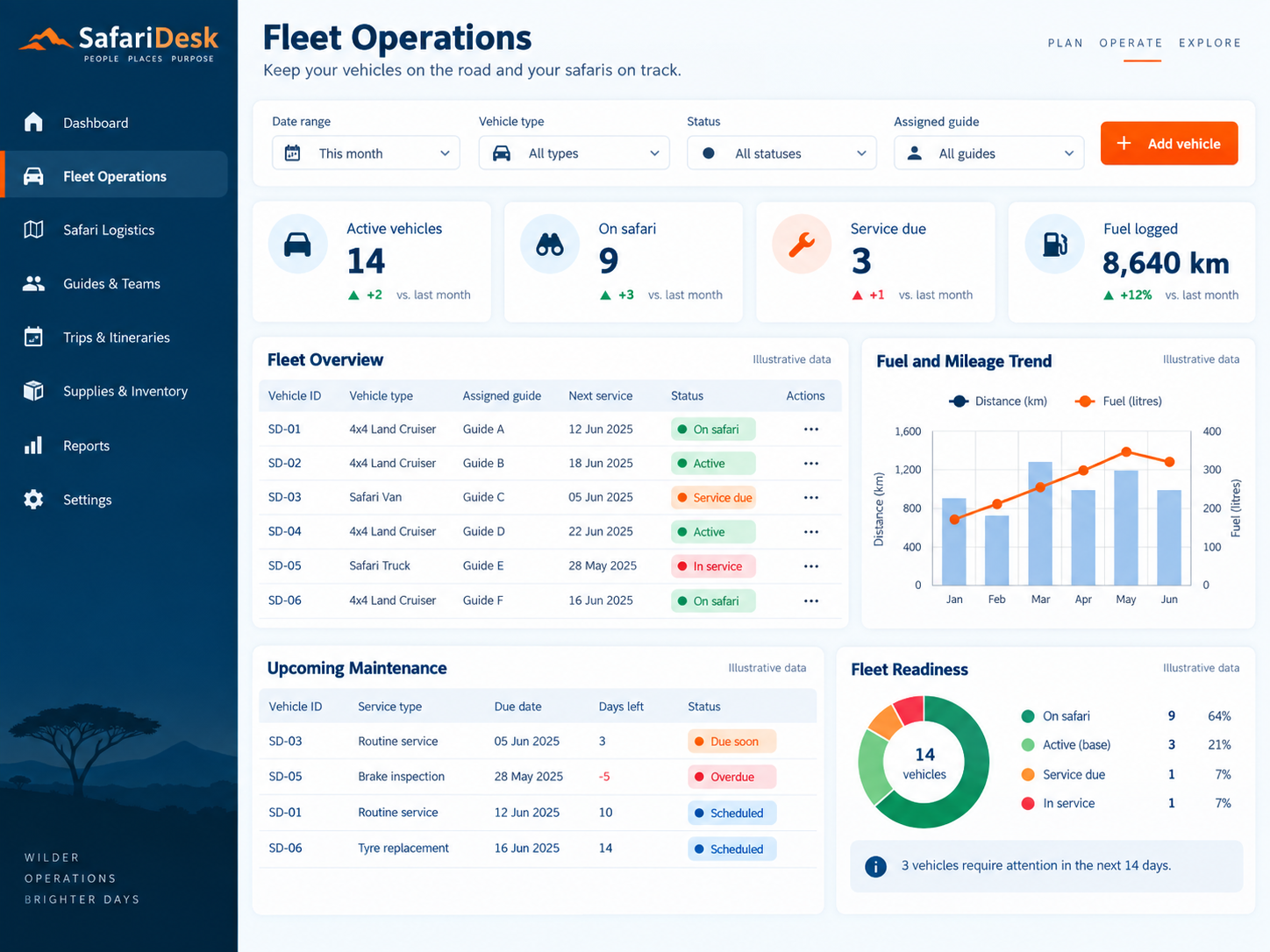Click the Reports bar chart icon
Viewport: 1270px width, 952px height.
pos(33,445)
